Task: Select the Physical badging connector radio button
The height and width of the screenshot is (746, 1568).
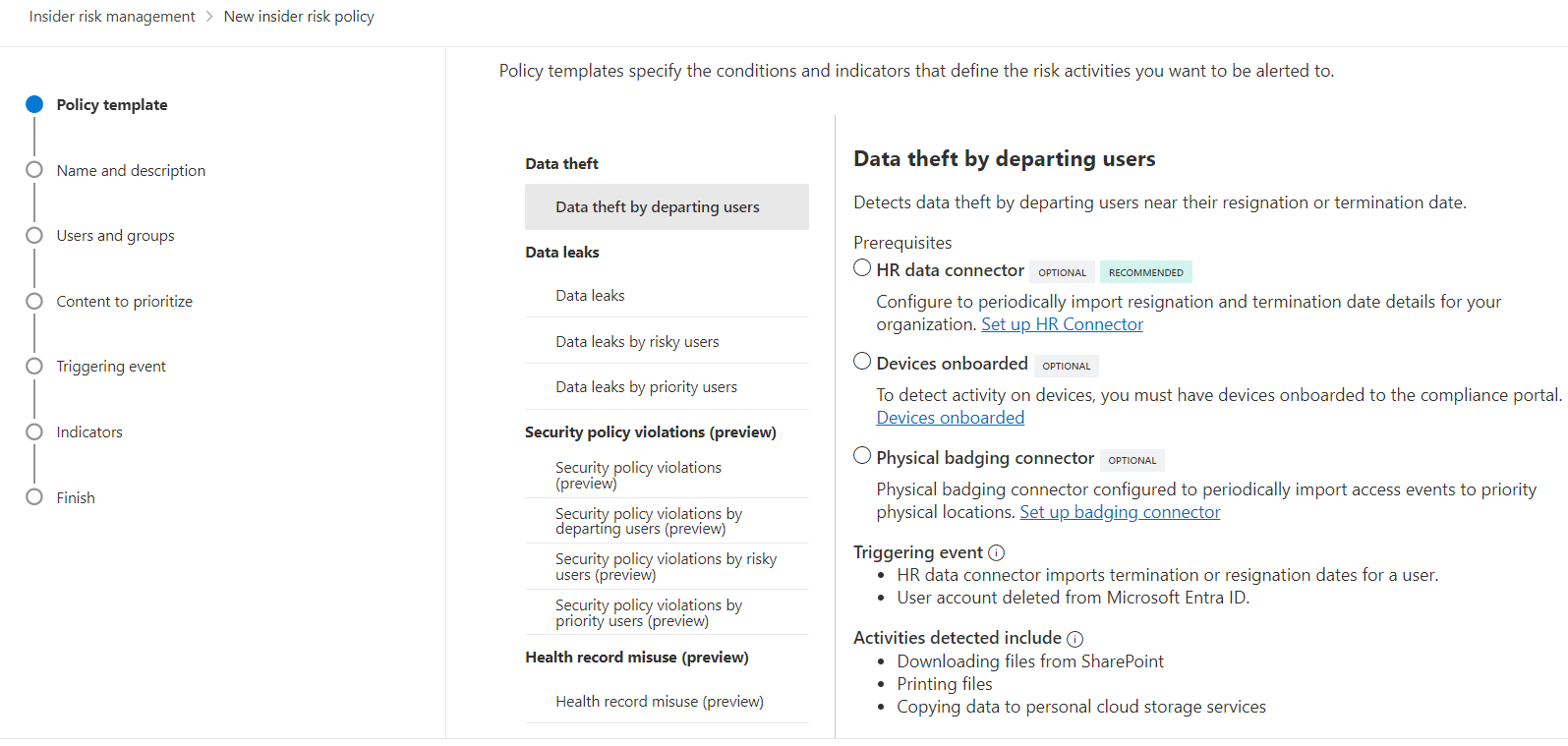Action: (x=862, y=455)
